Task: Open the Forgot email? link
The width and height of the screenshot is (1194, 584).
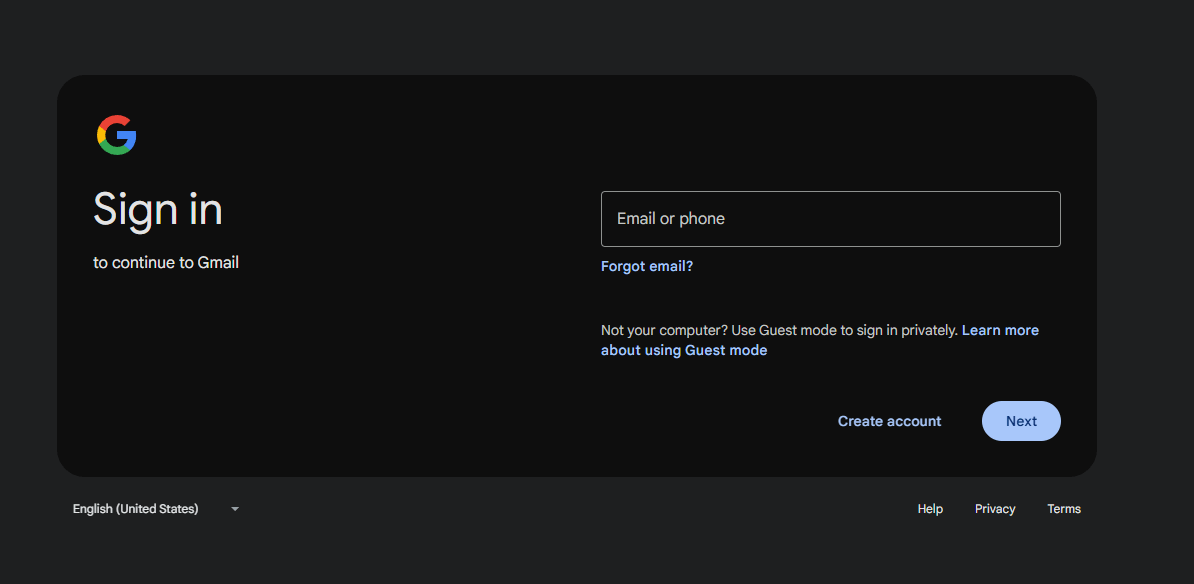Action: pyautogui.click(x=646, y=266)
